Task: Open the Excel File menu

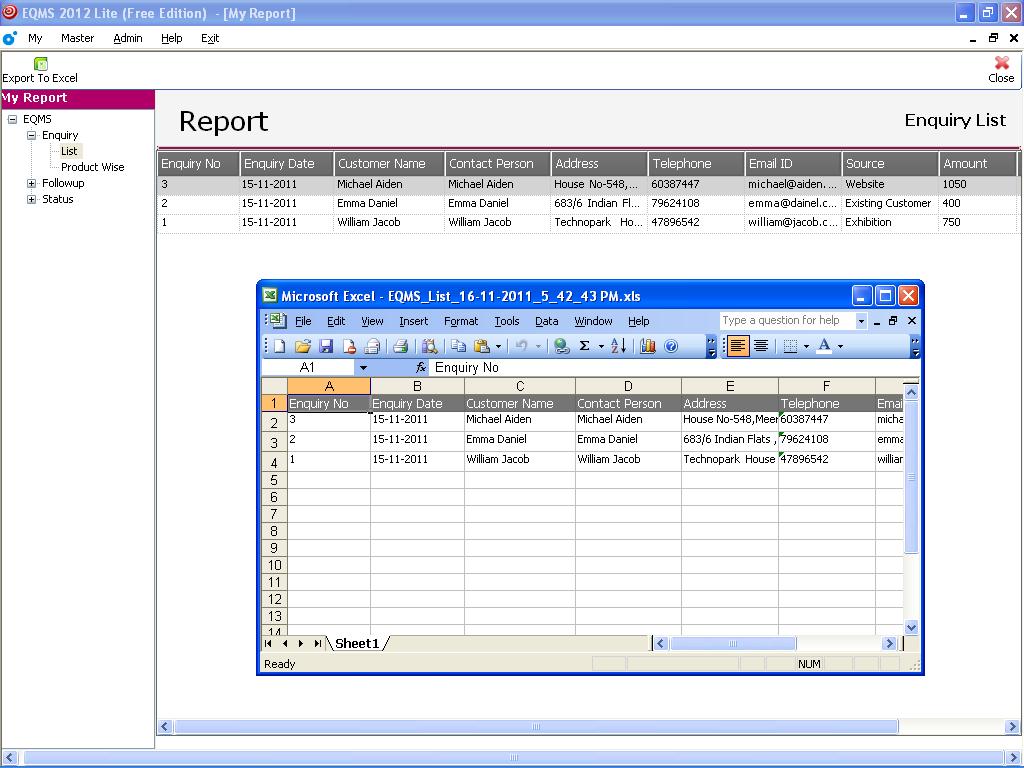Action: pos(303,321)
